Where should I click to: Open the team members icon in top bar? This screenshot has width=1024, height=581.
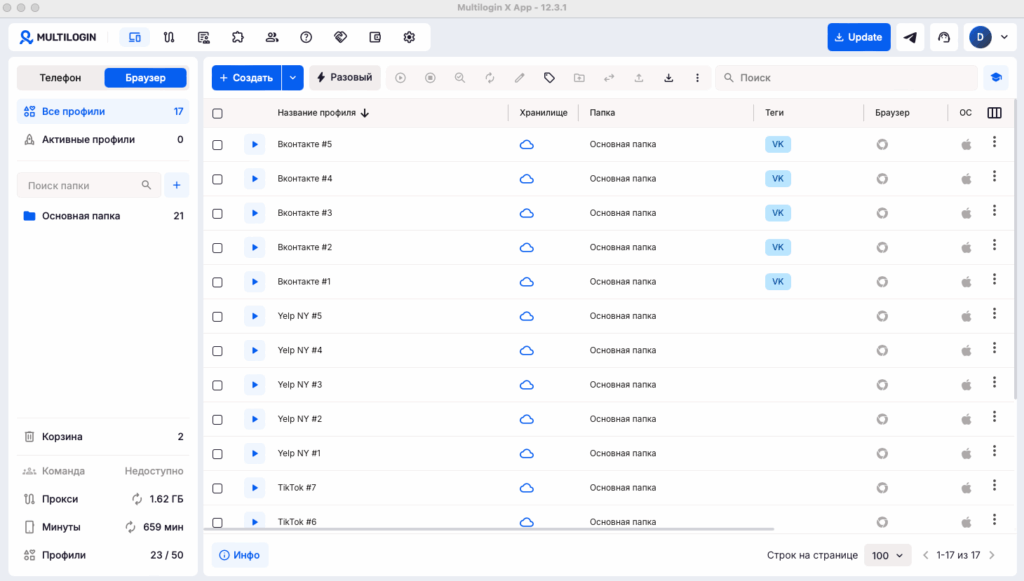pos(272,37)
